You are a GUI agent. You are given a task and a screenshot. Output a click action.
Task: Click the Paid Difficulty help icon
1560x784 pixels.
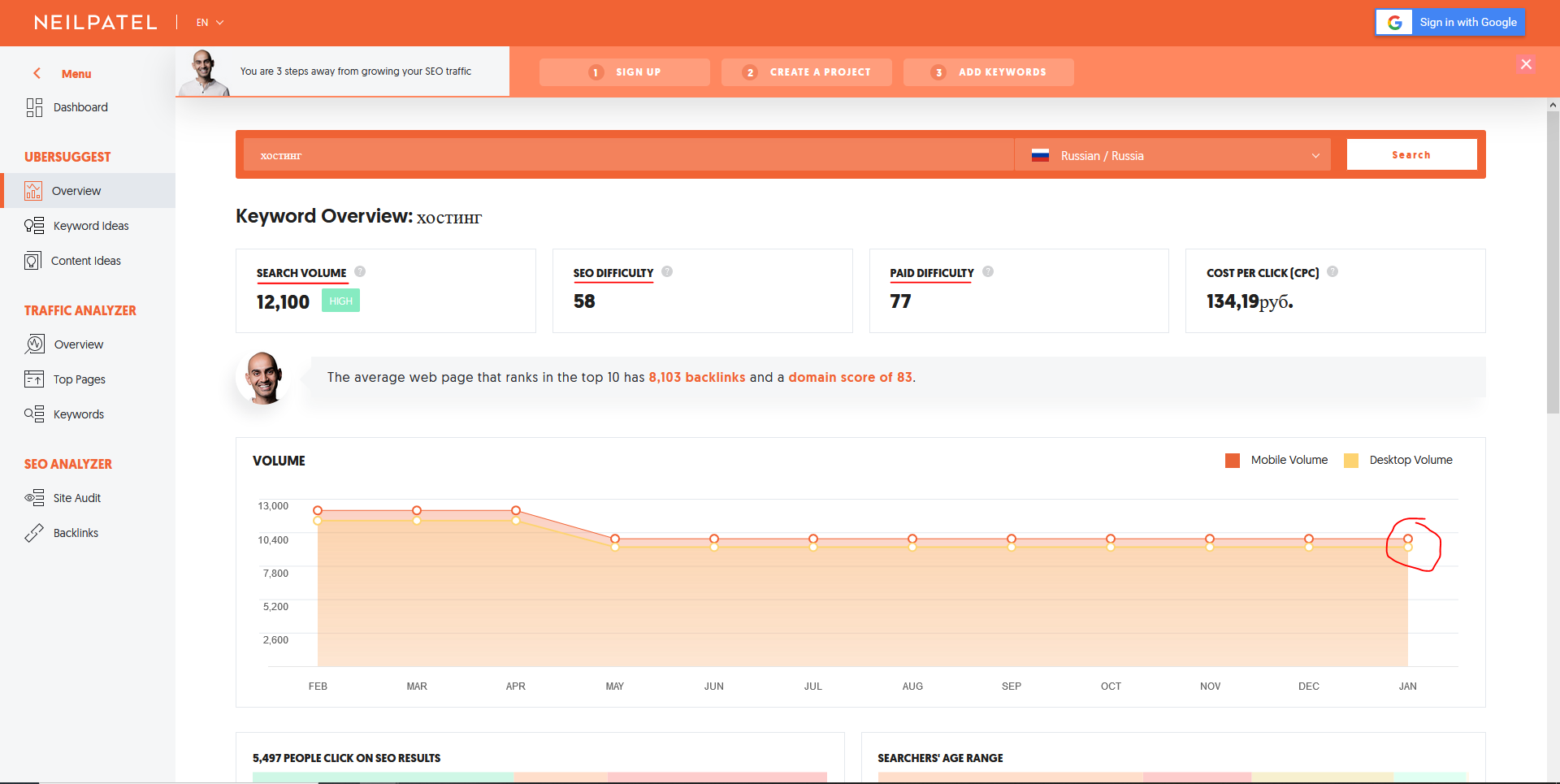(988, 271)
